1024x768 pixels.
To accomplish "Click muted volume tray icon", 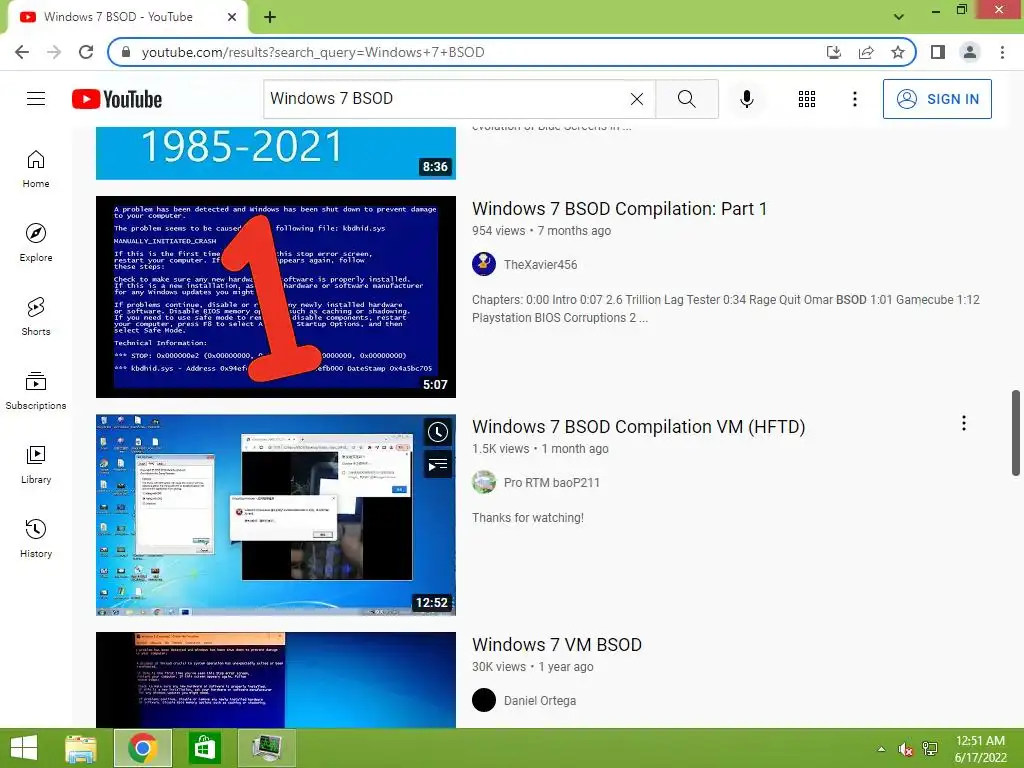I will pyautogui.click(x=905, y=749).
